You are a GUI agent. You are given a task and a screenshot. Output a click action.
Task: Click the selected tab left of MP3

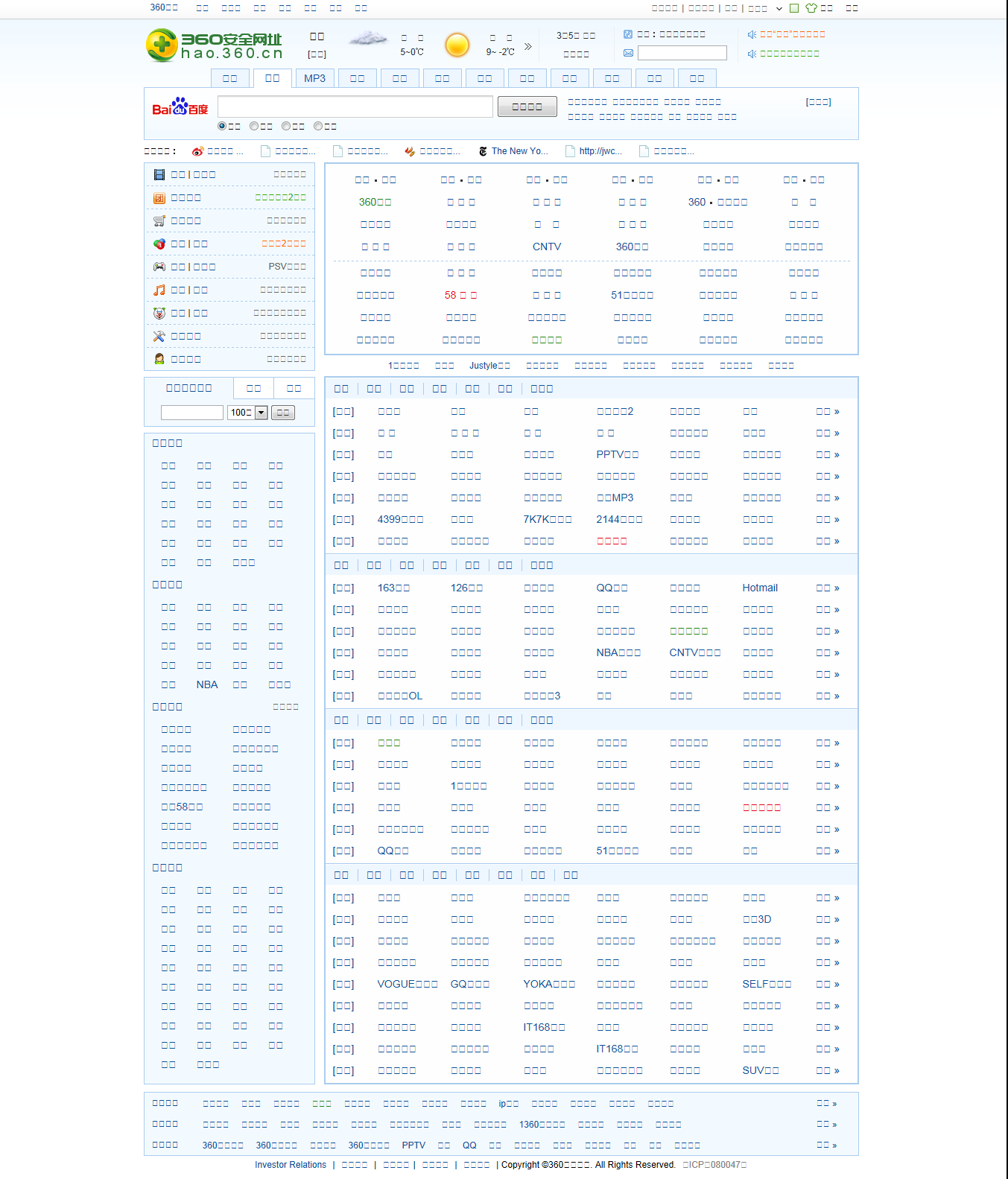click(273, 78)
